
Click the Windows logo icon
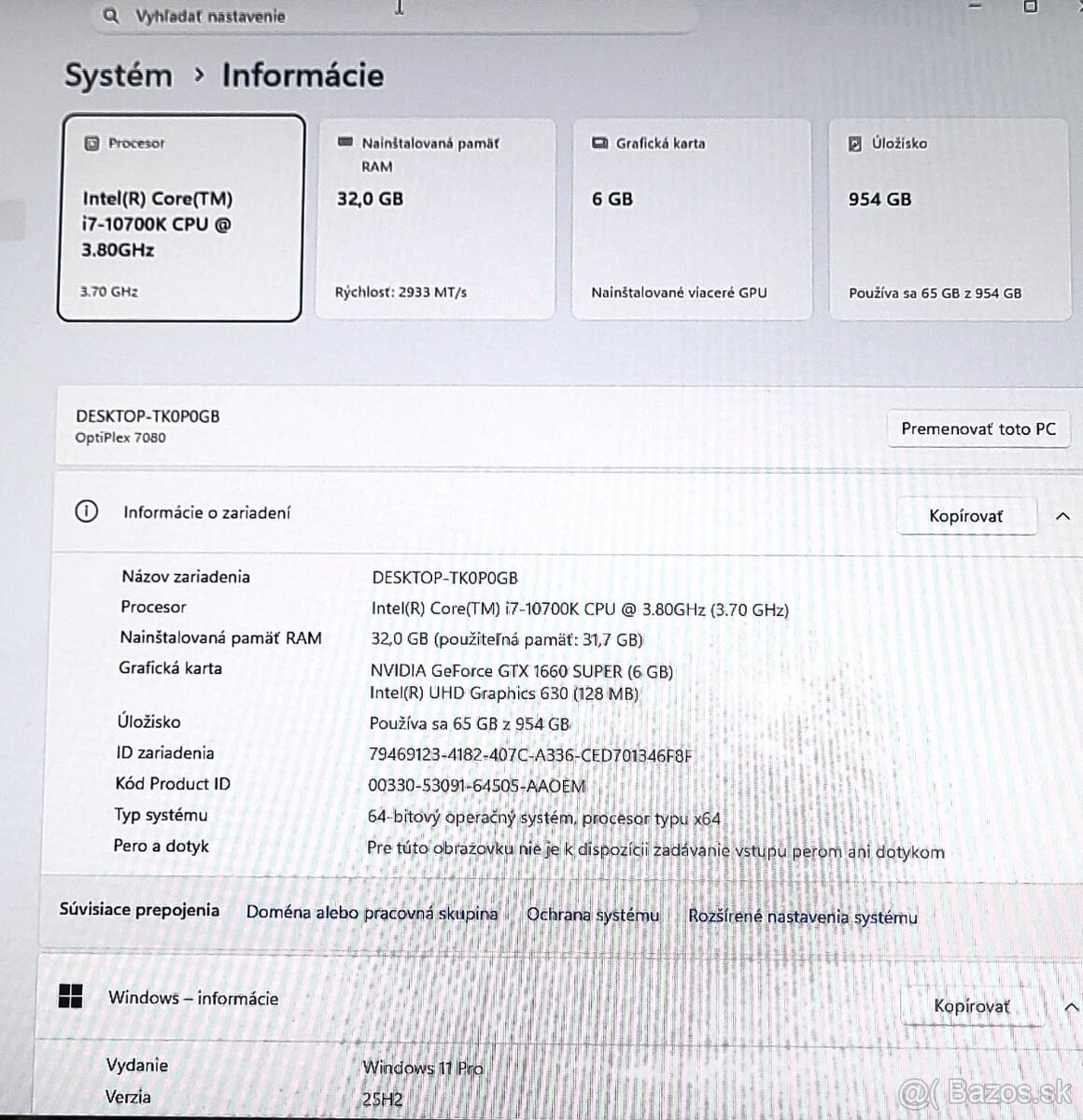point(70,996)
